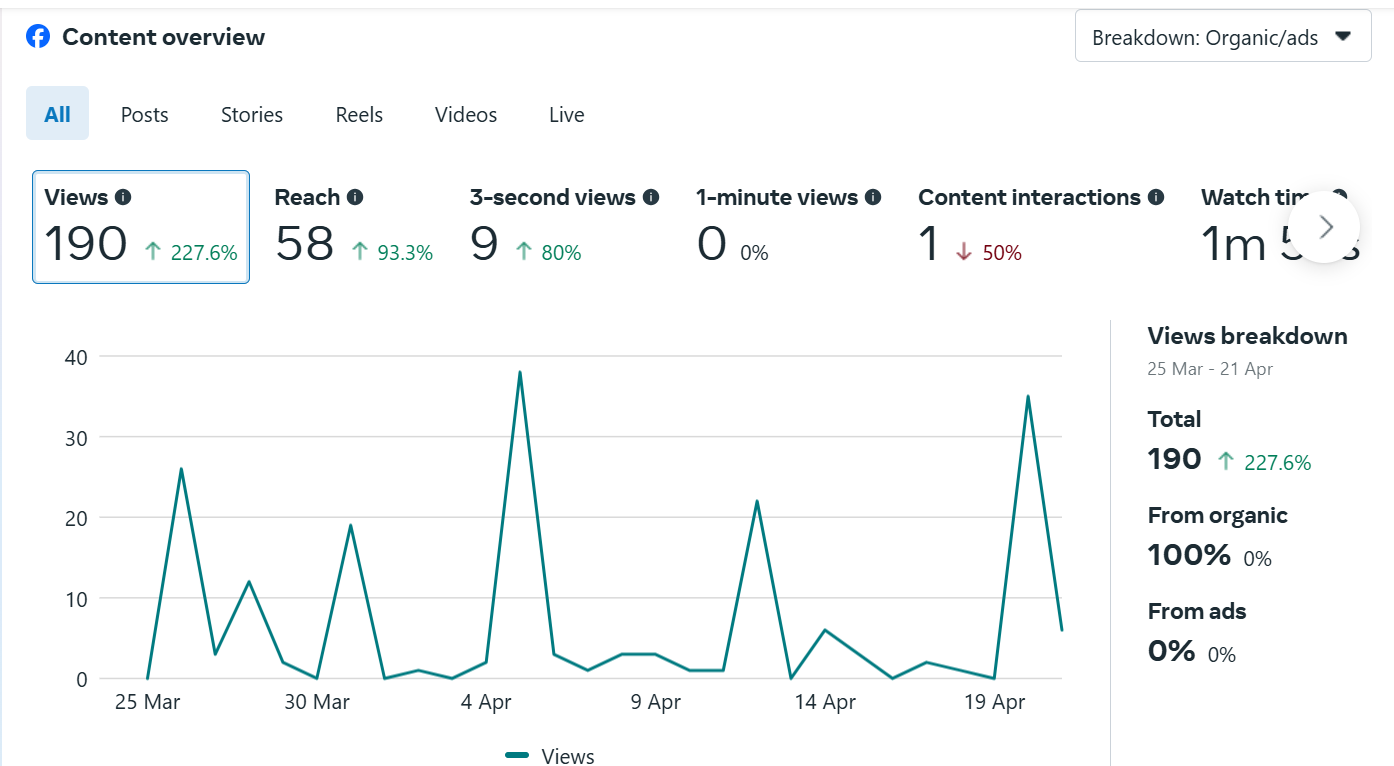Open the Stories tab
Image resolution: width=1394 pixels, height=766 pixels.
click(252, 115)
